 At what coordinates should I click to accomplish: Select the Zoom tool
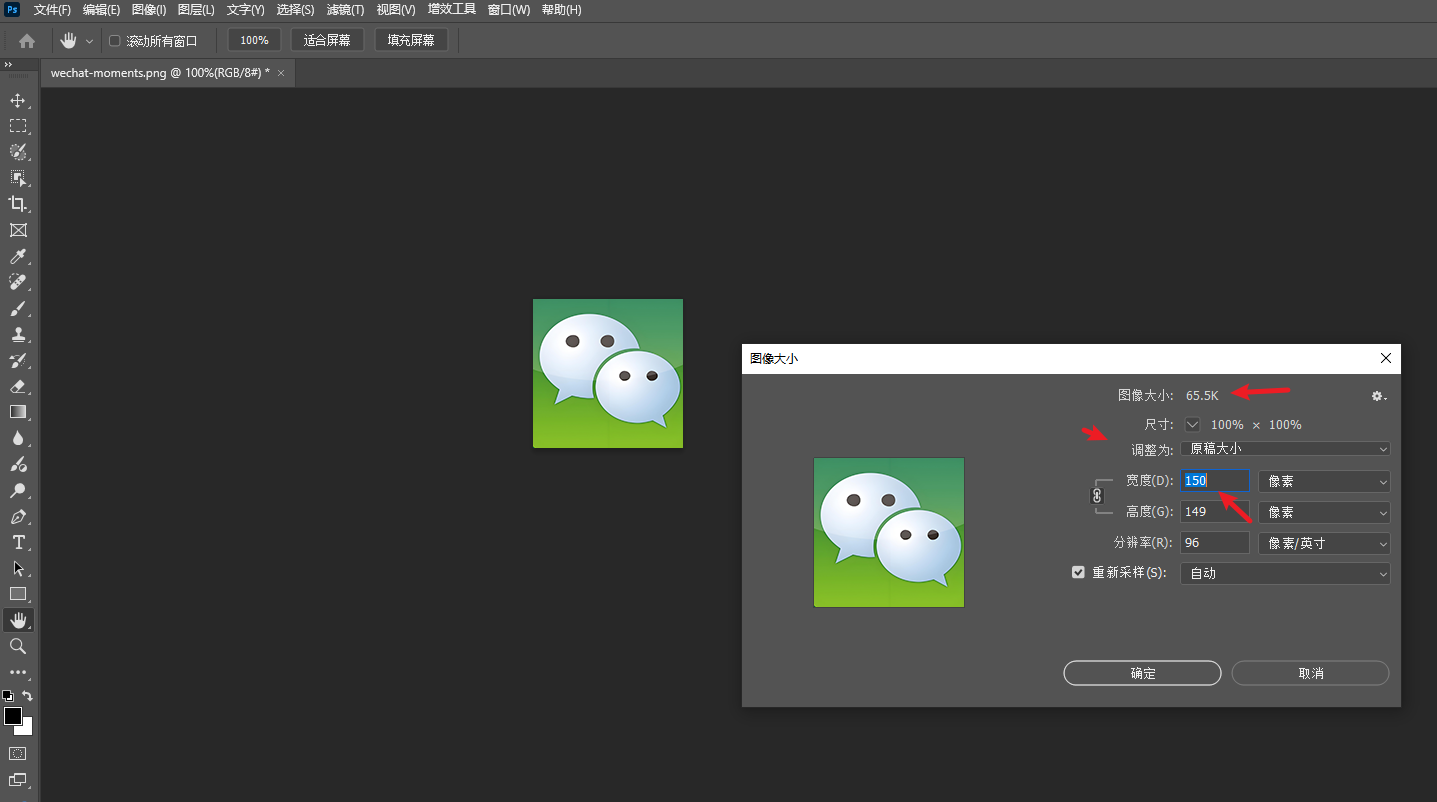click(x=18, y=647)
